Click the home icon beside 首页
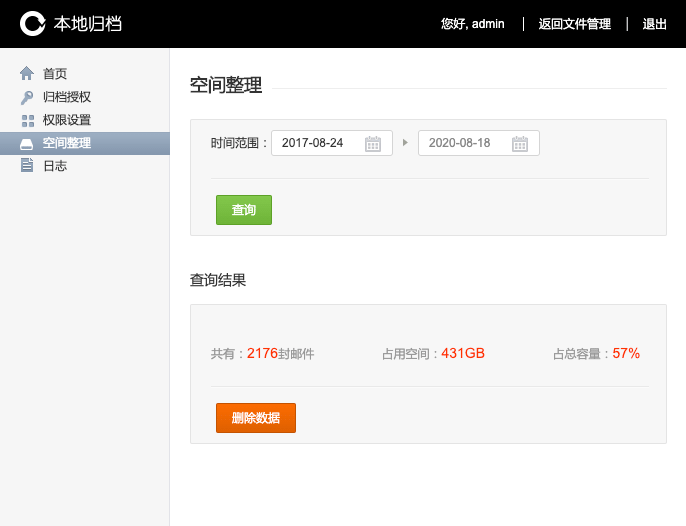Image resolution: width=686 pixels, height=526 pixels. (27, 74)
